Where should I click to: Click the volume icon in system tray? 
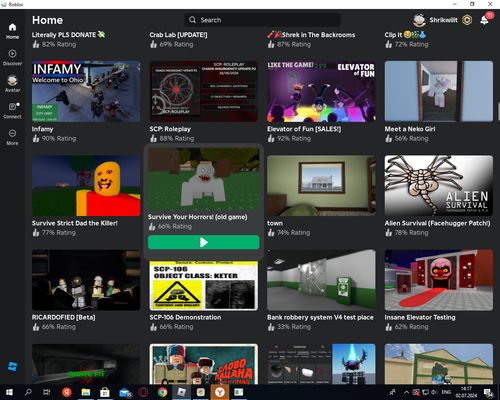(434, 392)
